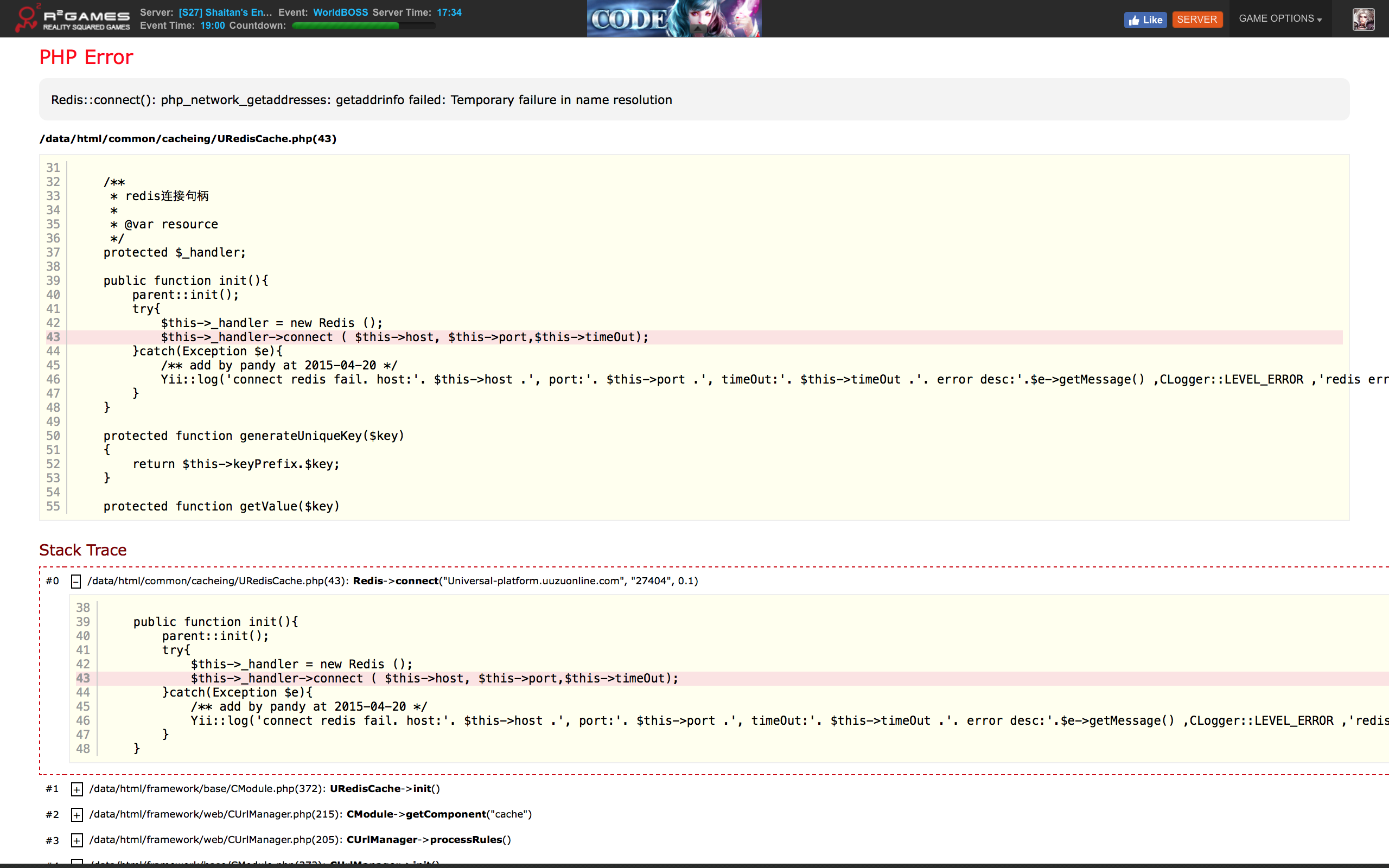The image size is (1389, 868).
Task: Click the CUrlManager->processRules() trace line
Action: click(x=428, y=840)
